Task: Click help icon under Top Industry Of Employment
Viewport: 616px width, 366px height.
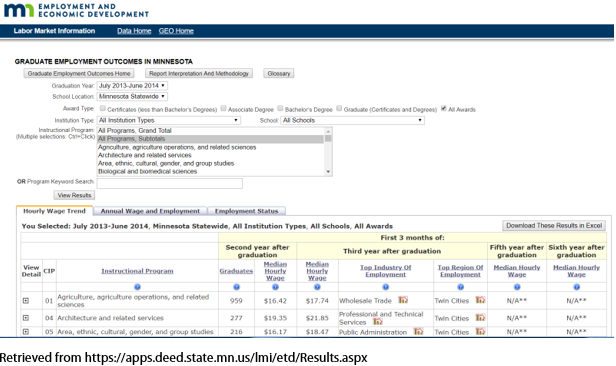Action: (x=385, y=287)
